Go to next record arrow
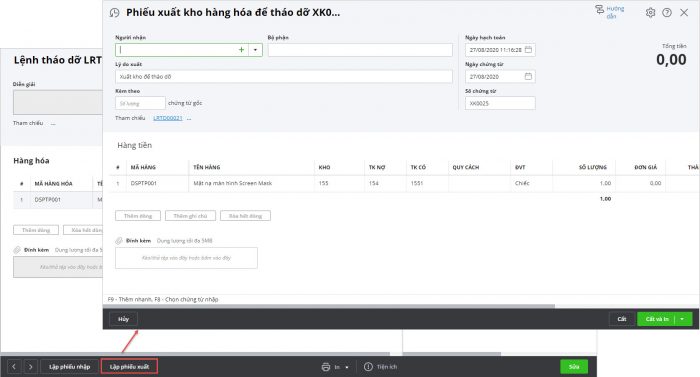 click(x=31, y=367)
